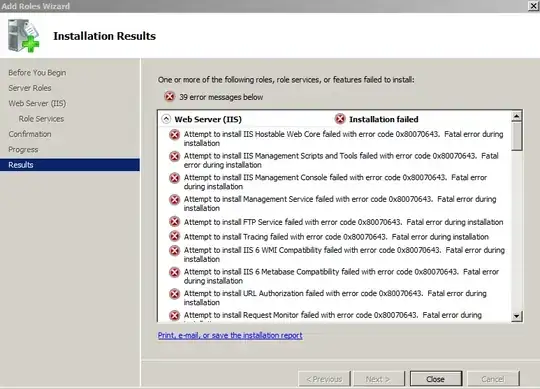Screen dimensions: 540x389
Task: Click the IIS Management Console error message
Action: pyautogui.click(x=335, y=182)
